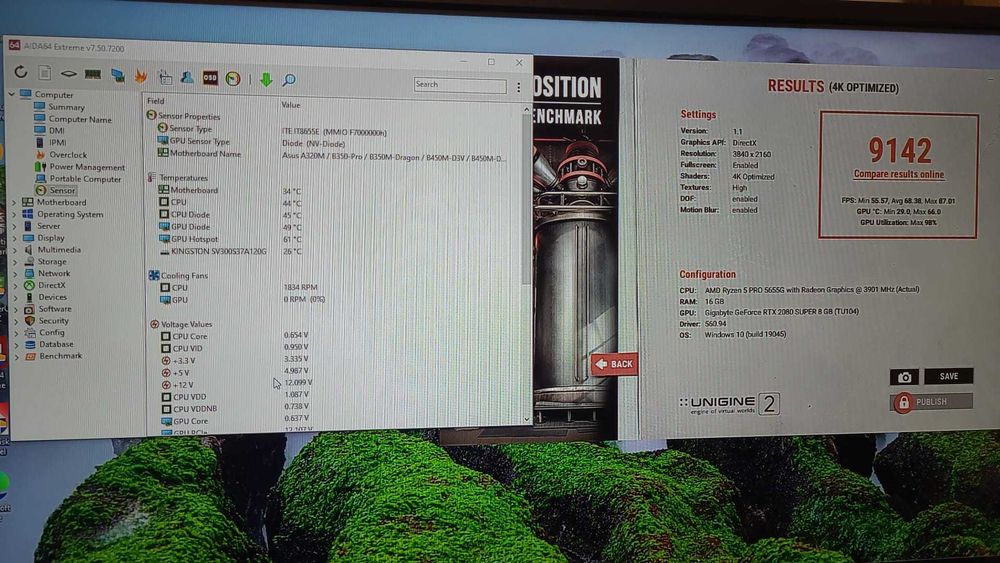Expand the Display tree node
The image size is (1000, 563).
coord(15,238)
